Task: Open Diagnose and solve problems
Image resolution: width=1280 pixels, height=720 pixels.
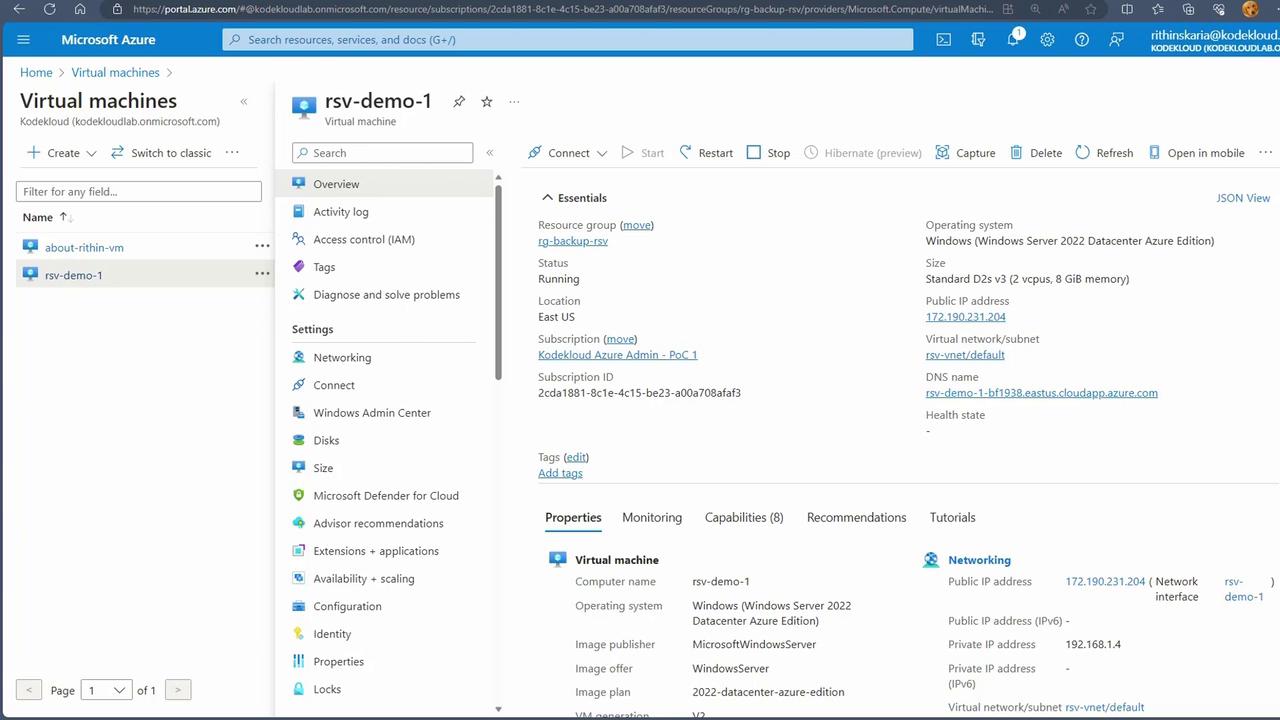Action: coord(385,295)
